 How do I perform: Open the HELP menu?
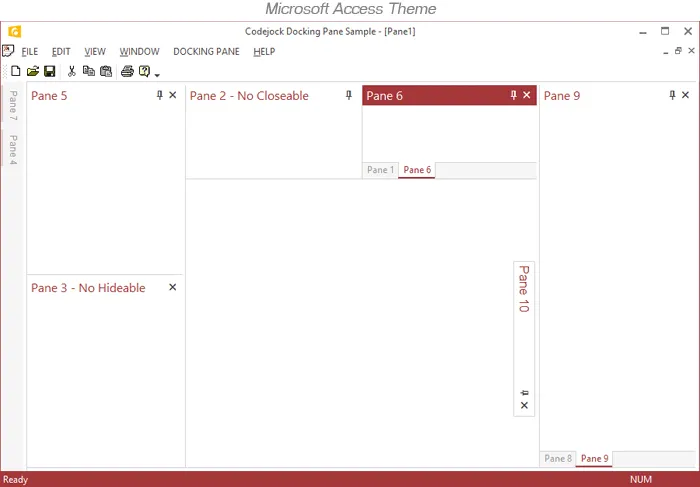pos(264,52)
